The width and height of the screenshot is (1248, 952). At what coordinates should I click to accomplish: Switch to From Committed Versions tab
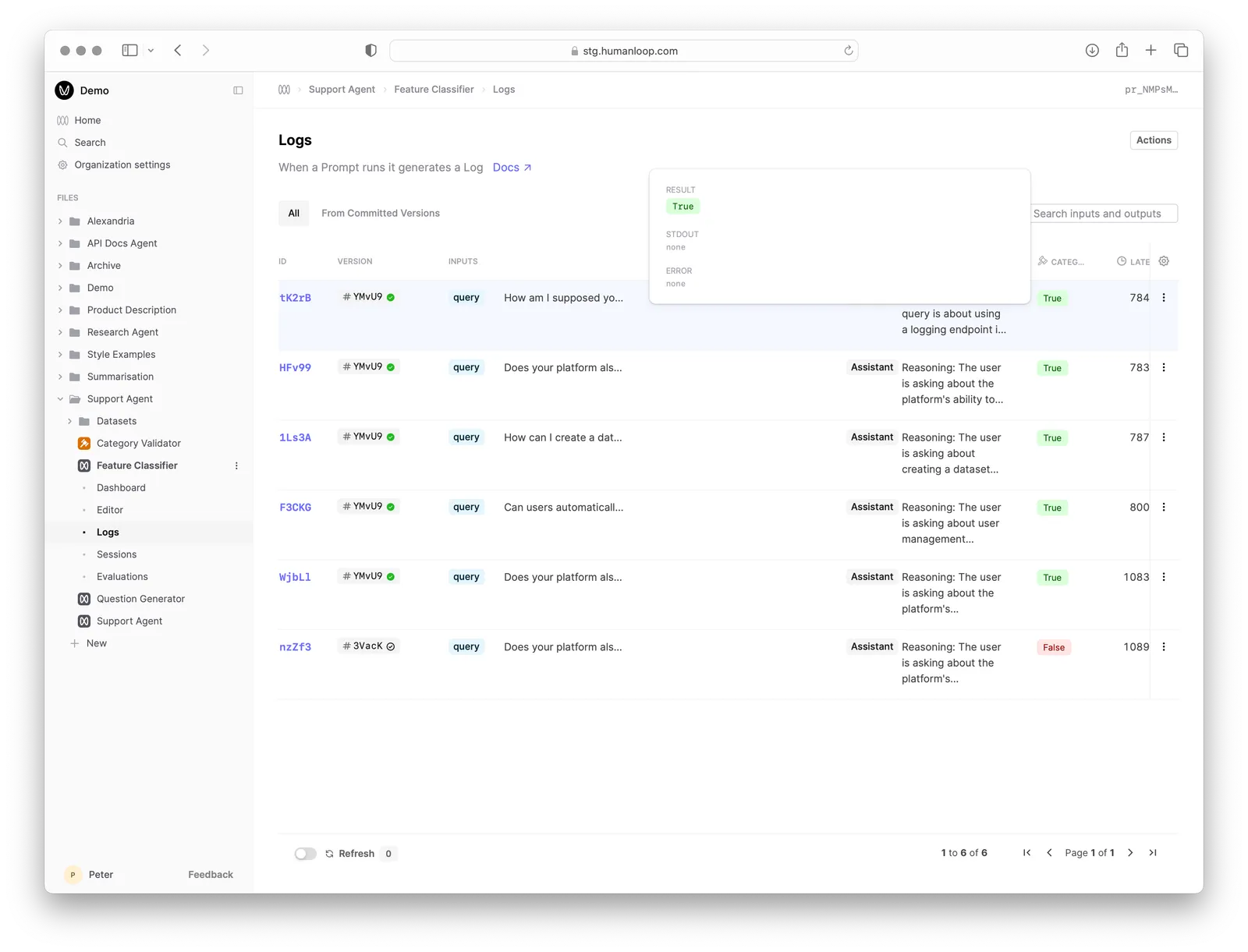381,213
